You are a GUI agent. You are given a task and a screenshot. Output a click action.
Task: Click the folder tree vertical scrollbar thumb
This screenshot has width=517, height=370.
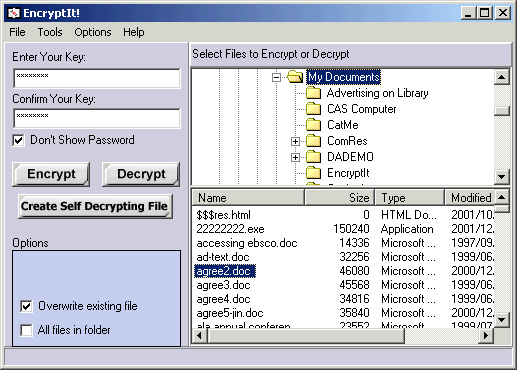(502, 111)
